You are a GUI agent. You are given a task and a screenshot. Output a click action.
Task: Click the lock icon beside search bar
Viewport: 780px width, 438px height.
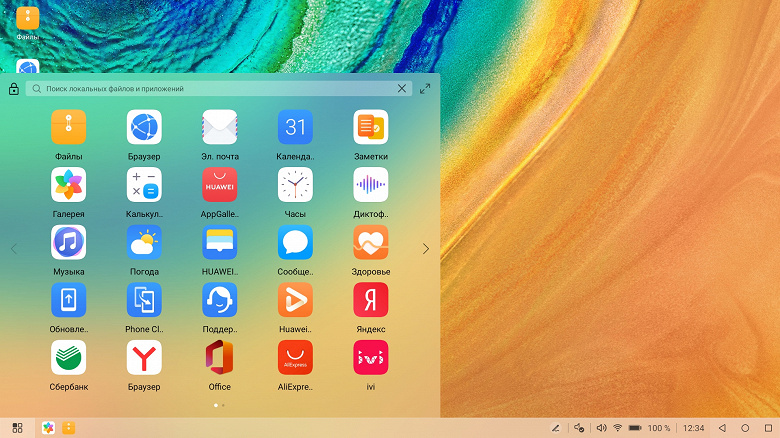point(14,89)
